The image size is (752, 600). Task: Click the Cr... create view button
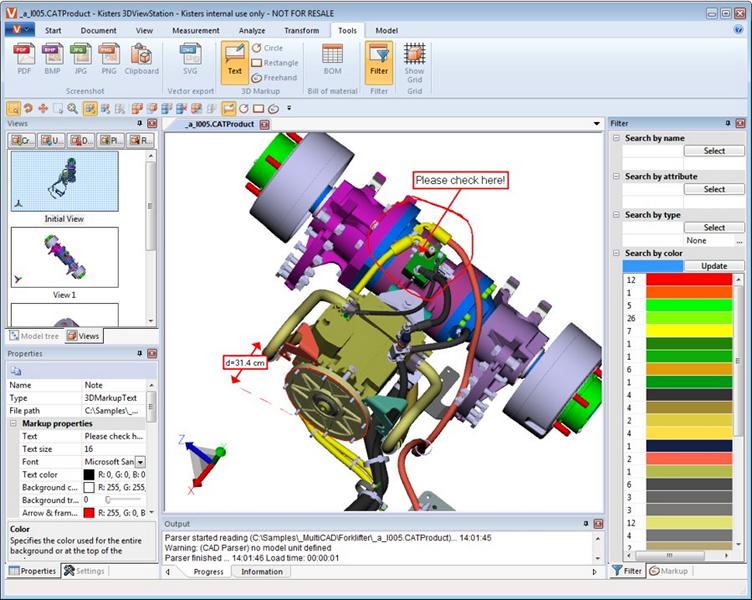(x=22, y=141)
